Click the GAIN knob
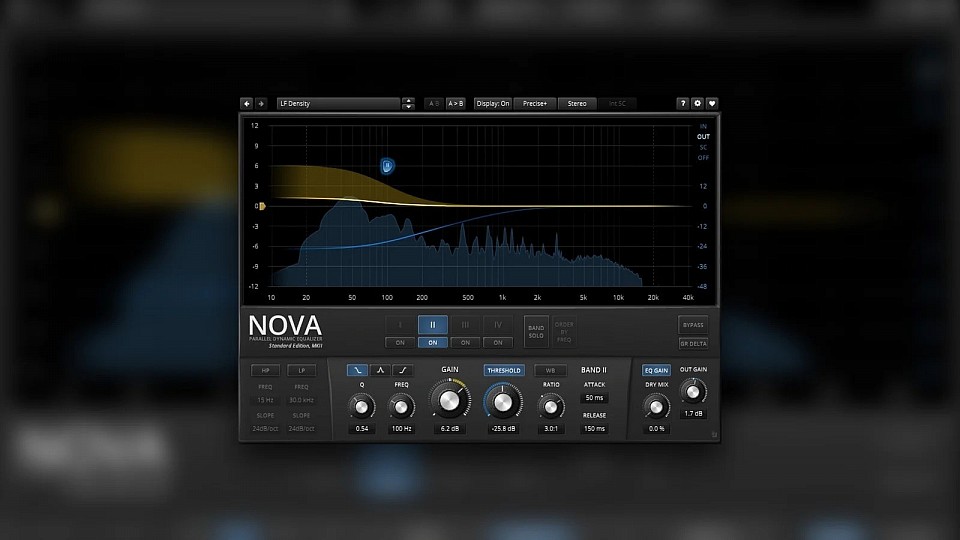Screen dimensions: 960x540 [x=449, y=401]
